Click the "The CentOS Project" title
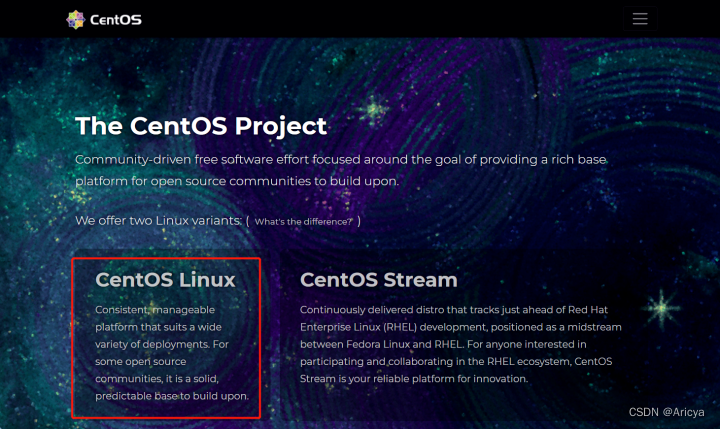 pos(201,126)
